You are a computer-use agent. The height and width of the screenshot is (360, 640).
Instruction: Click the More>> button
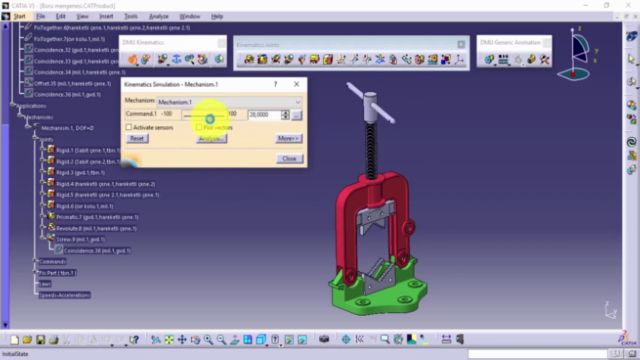pos(289,138)
